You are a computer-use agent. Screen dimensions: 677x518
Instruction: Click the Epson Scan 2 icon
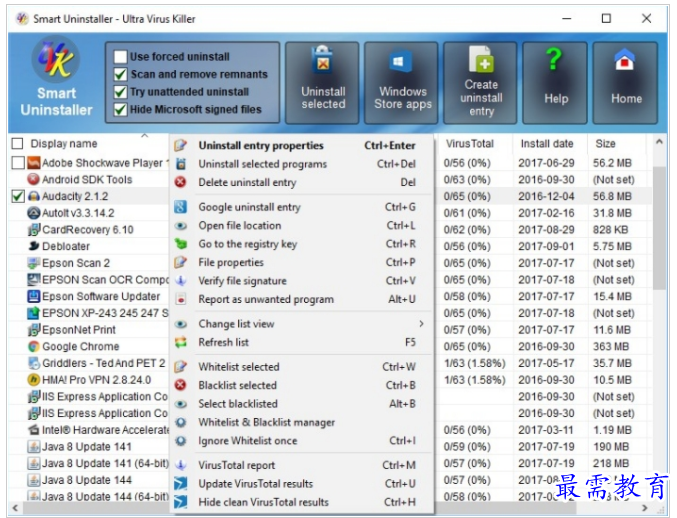tap(33, 263)
